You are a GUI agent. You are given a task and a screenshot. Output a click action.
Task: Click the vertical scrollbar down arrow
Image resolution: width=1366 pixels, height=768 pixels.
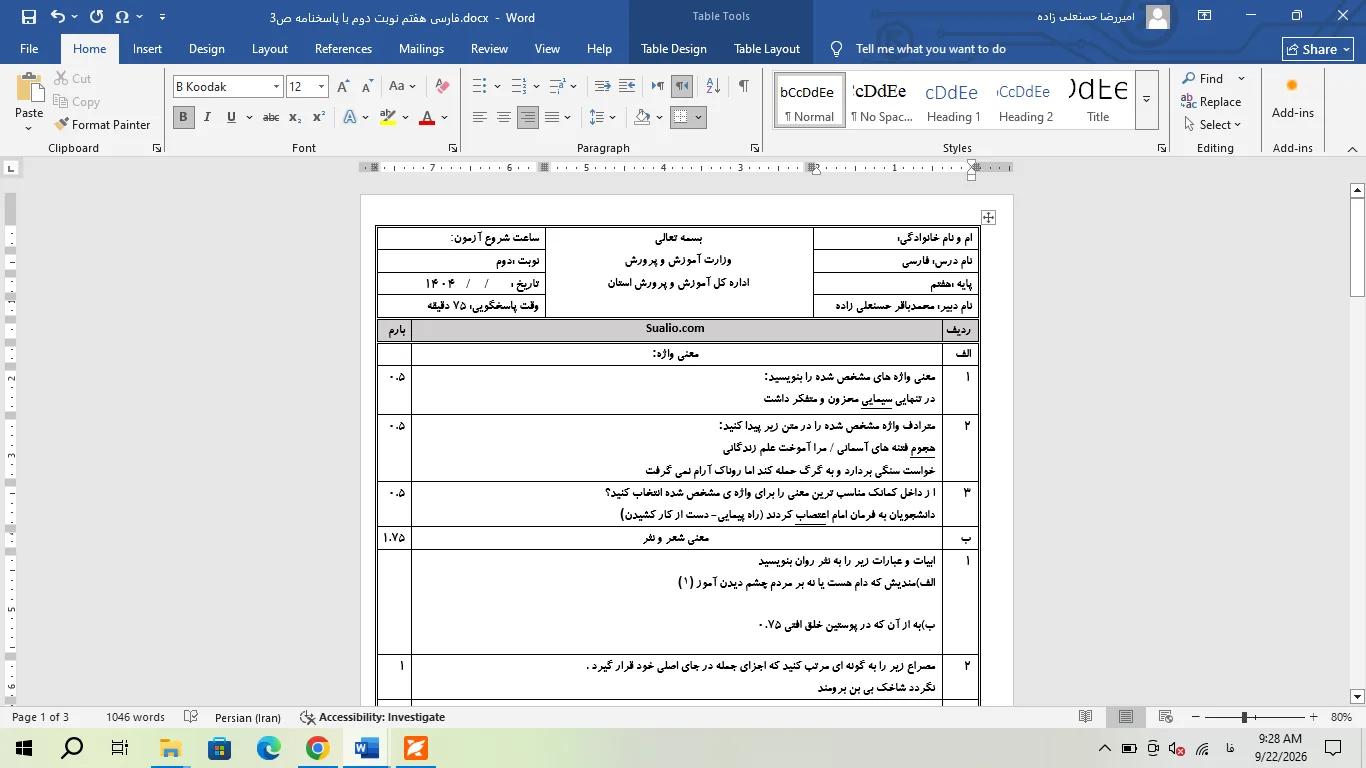(x=1357, y=696)
